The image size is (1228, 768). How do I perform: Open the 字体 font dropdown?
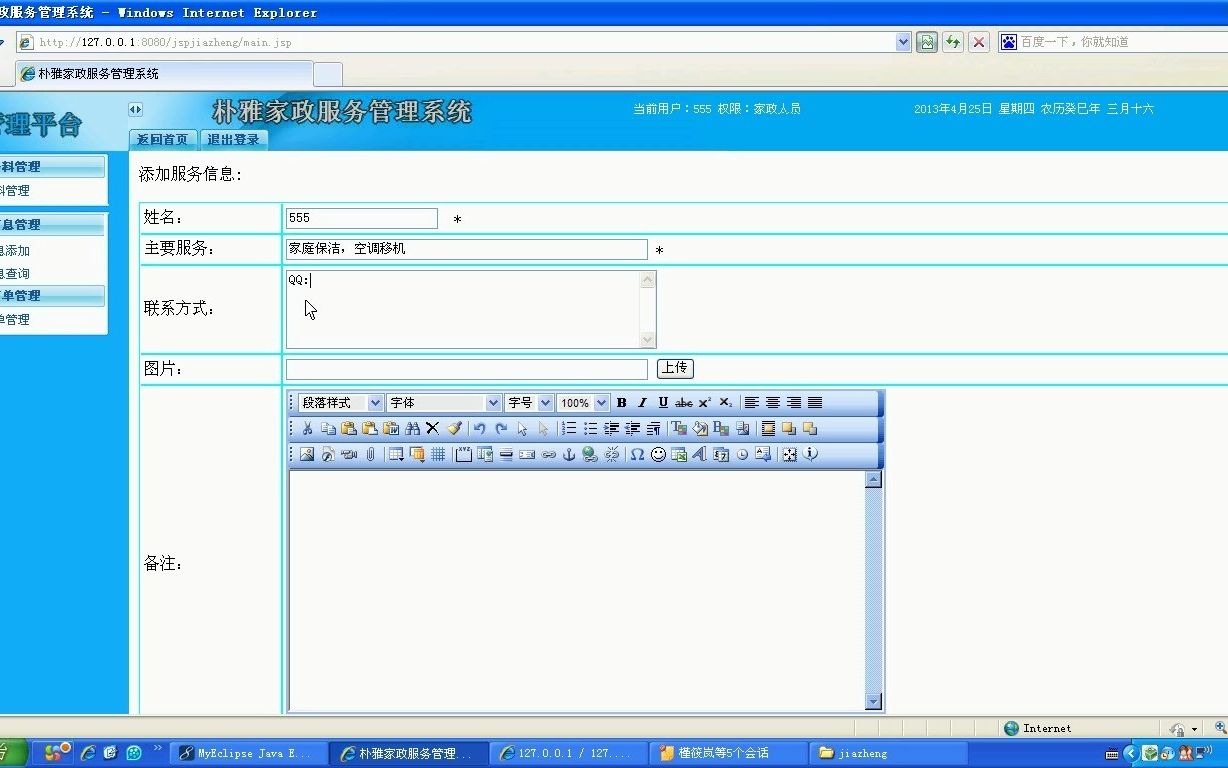click(x=445, y=402)
